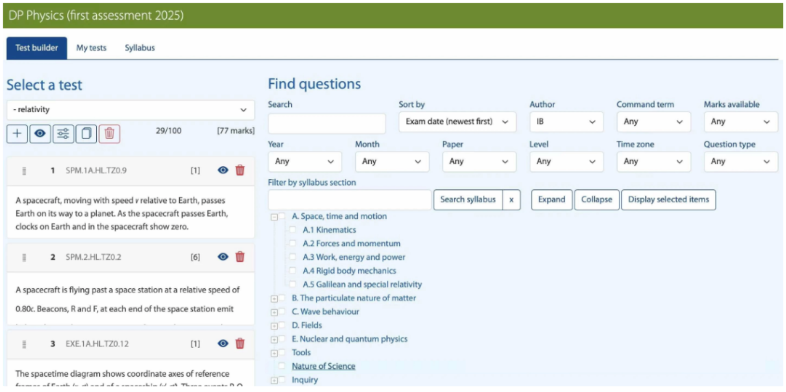Open Nature of Science link
This screenshot has height=392, width=786.
point(323,366)
